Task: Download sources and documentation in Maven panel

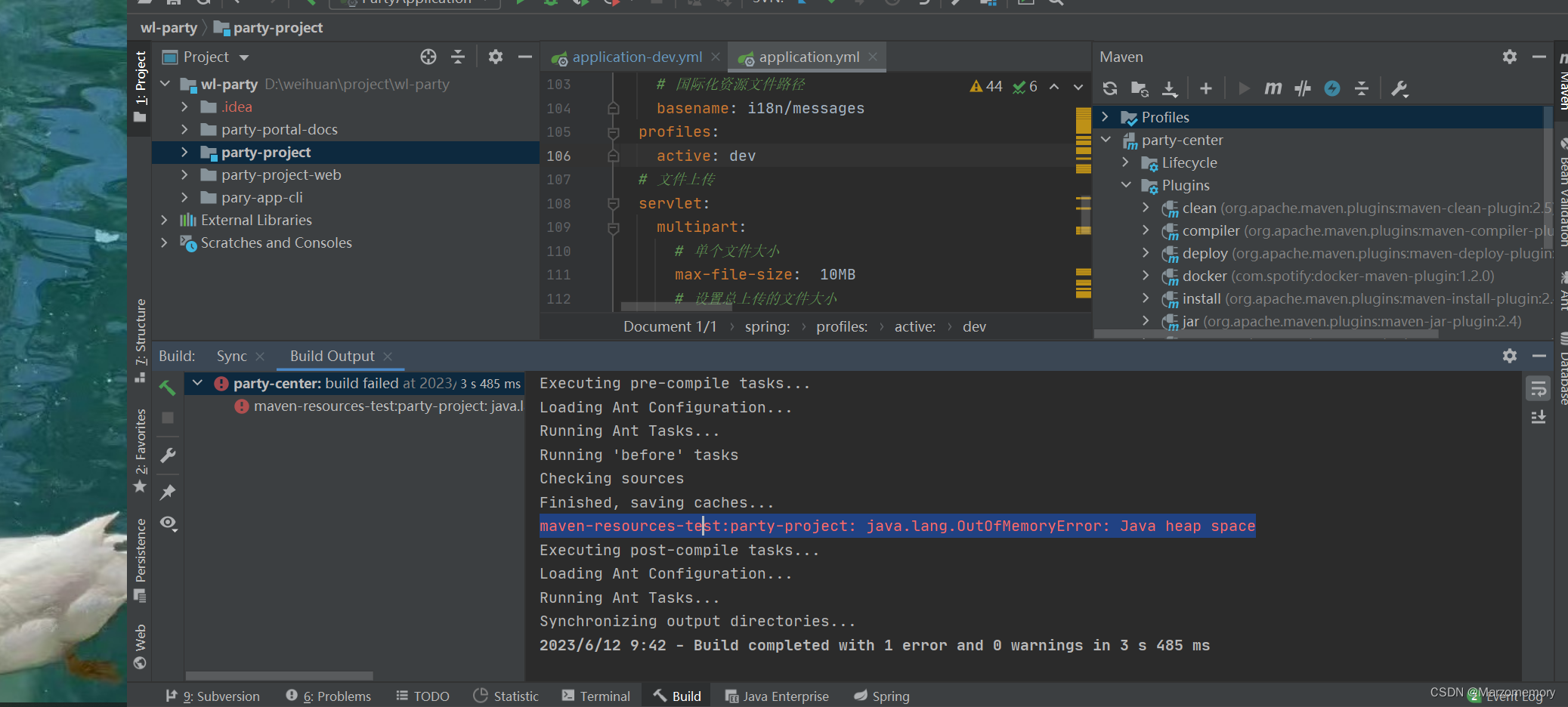Action: coord(1169,88)
